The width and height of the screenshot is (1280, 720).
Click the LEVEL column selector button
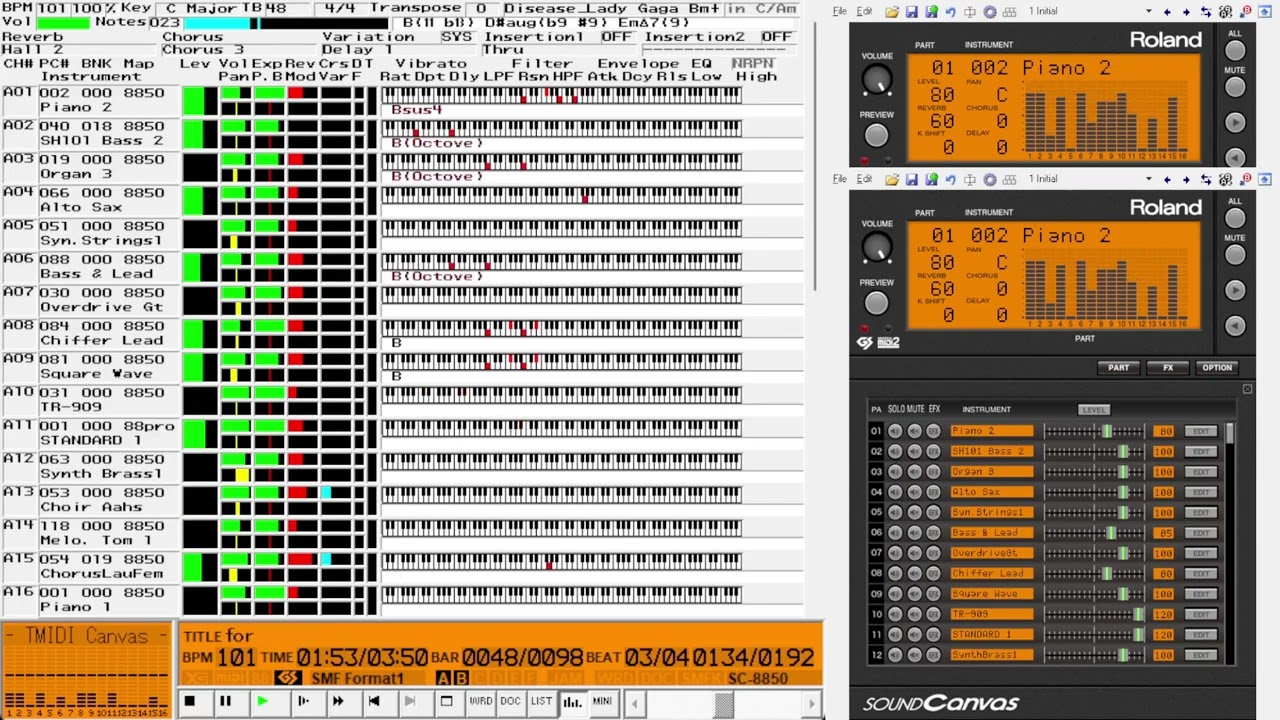[1093, 409]
